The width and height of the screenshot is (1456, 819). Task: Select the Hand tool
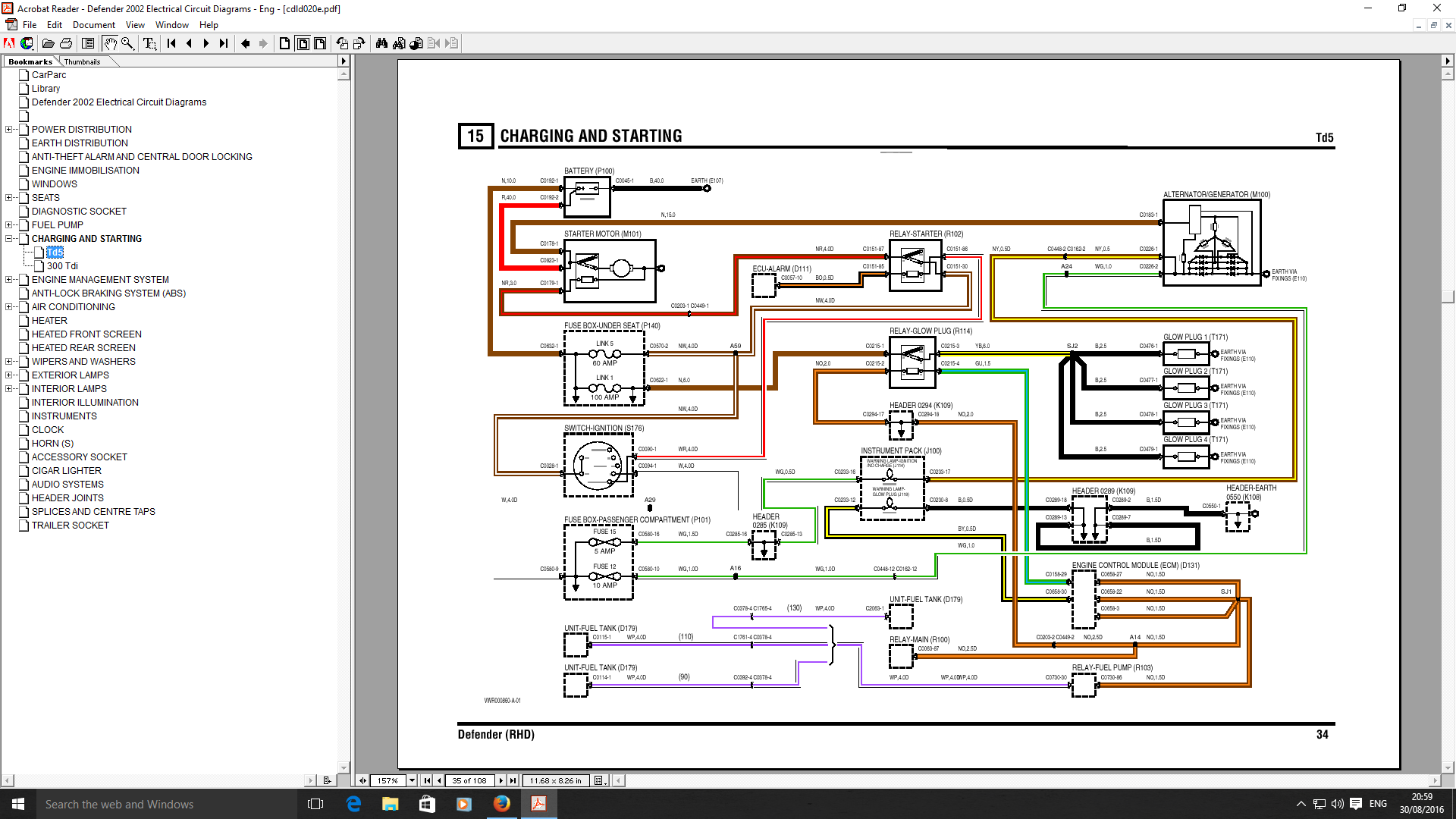tap(110, 43)
